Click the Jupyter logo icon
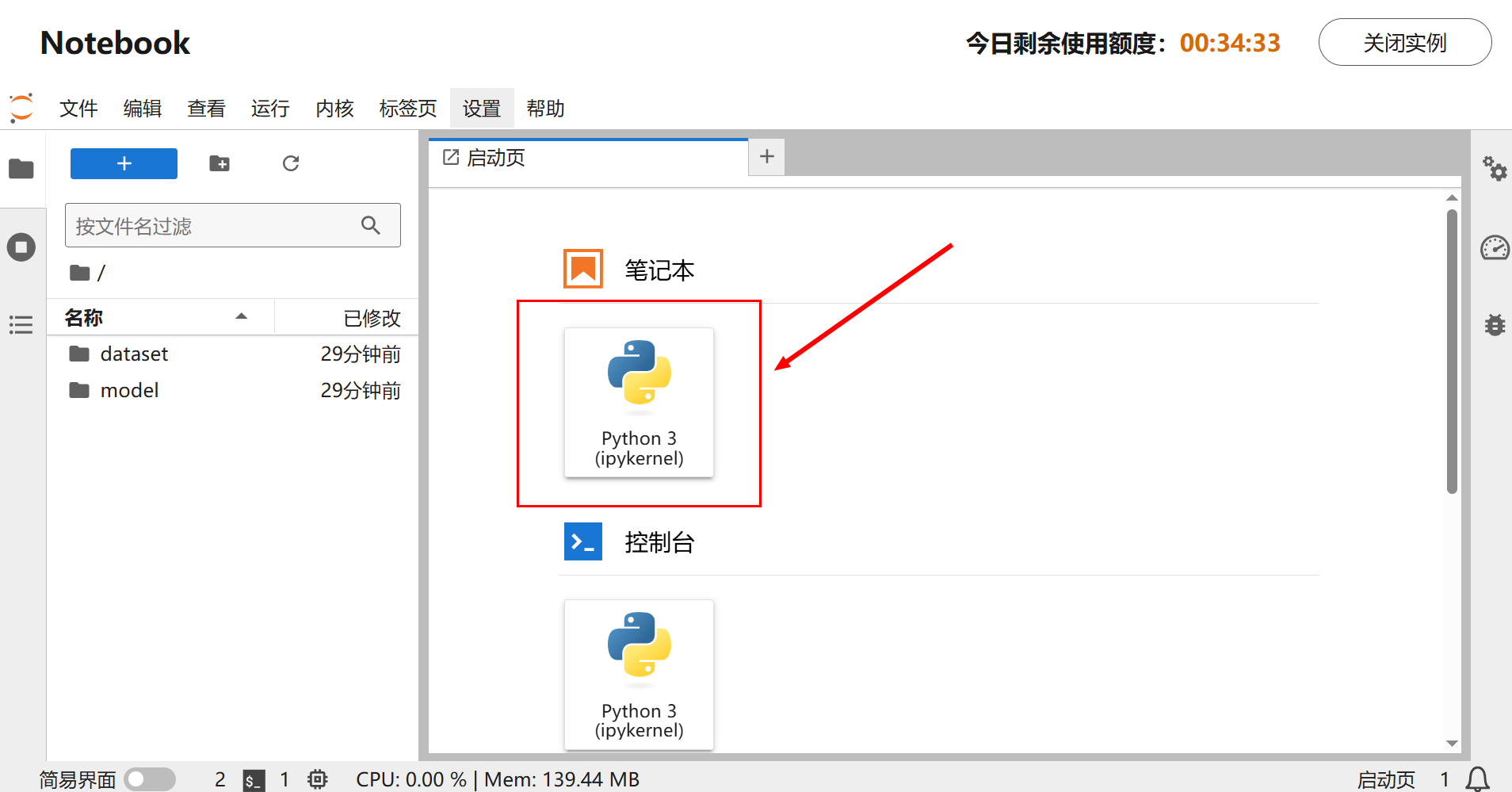Image resolution: width=1512 pixels, height=792 pixels. (21, 108)
